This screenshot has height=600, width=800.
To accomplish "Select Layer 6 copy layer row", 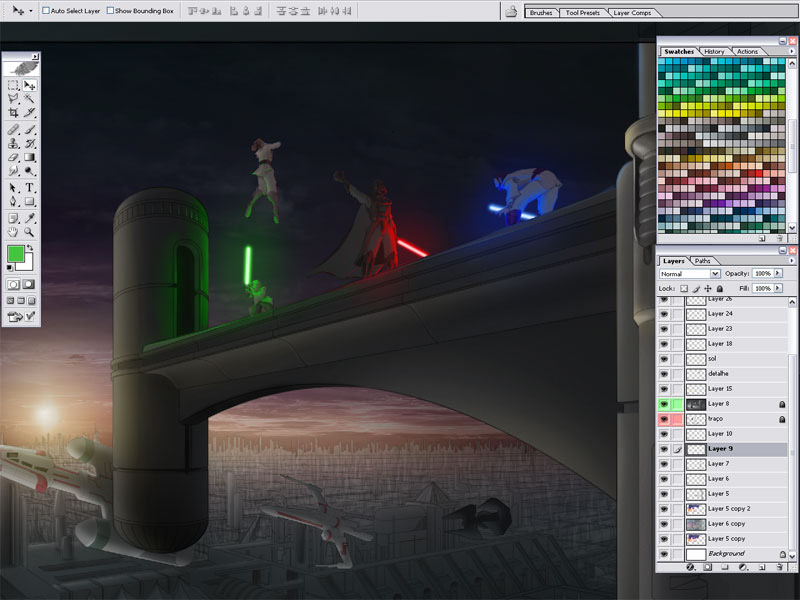I will pyautogui.click(x=736, y=524).
